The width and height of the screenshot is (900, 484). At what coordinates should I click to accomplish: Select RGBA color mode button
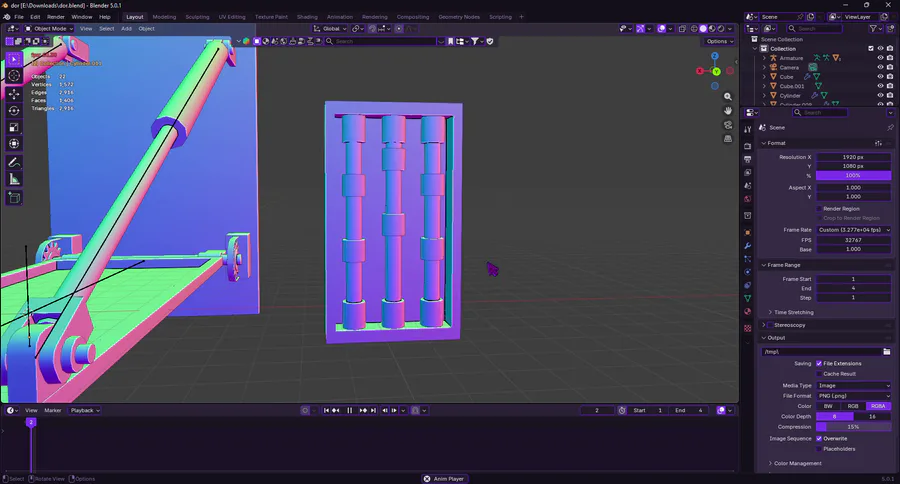coord(878,406)
